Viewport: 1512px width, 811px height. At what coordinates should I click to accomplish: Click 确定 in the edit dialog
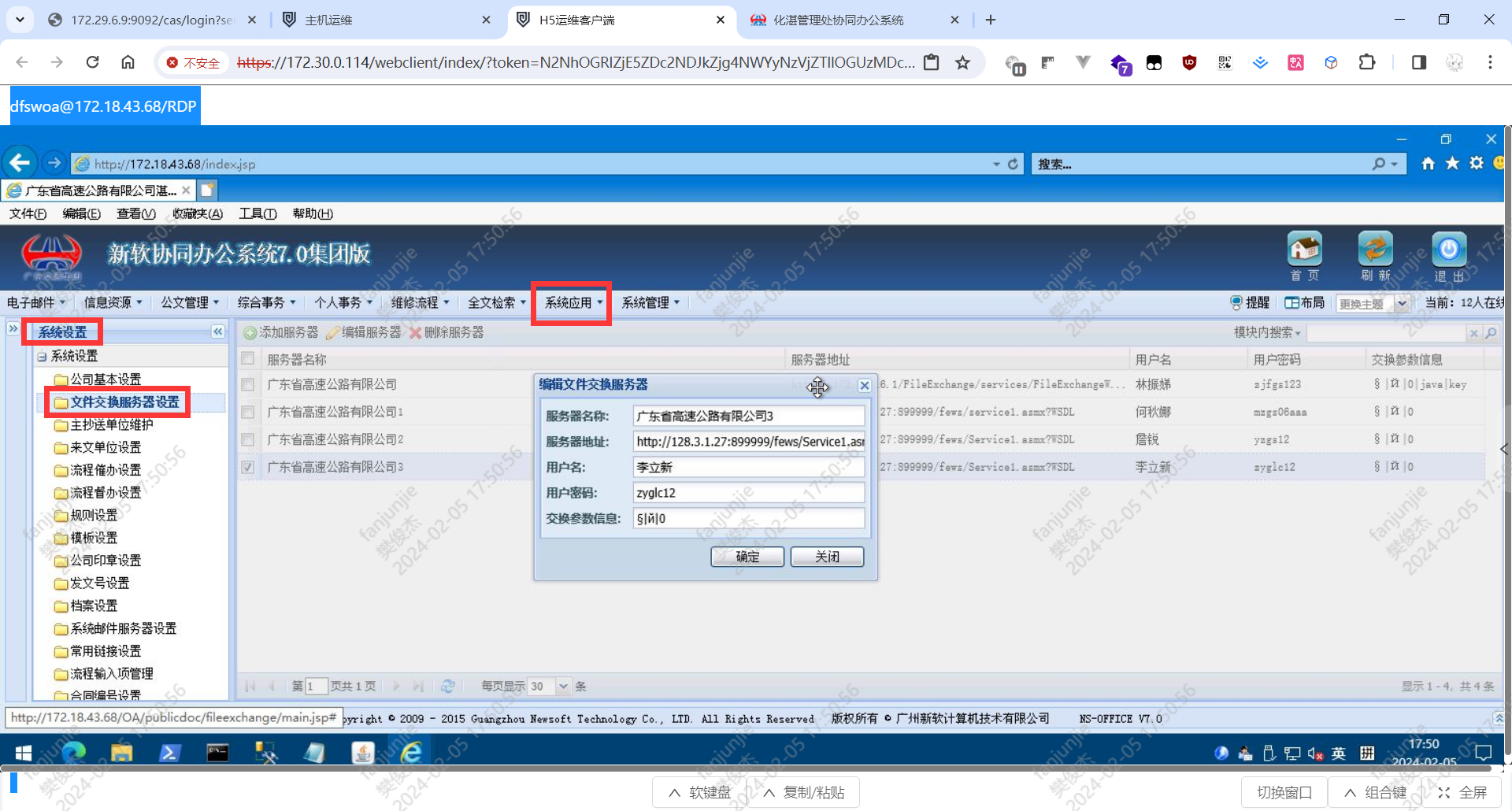point(747,557)
